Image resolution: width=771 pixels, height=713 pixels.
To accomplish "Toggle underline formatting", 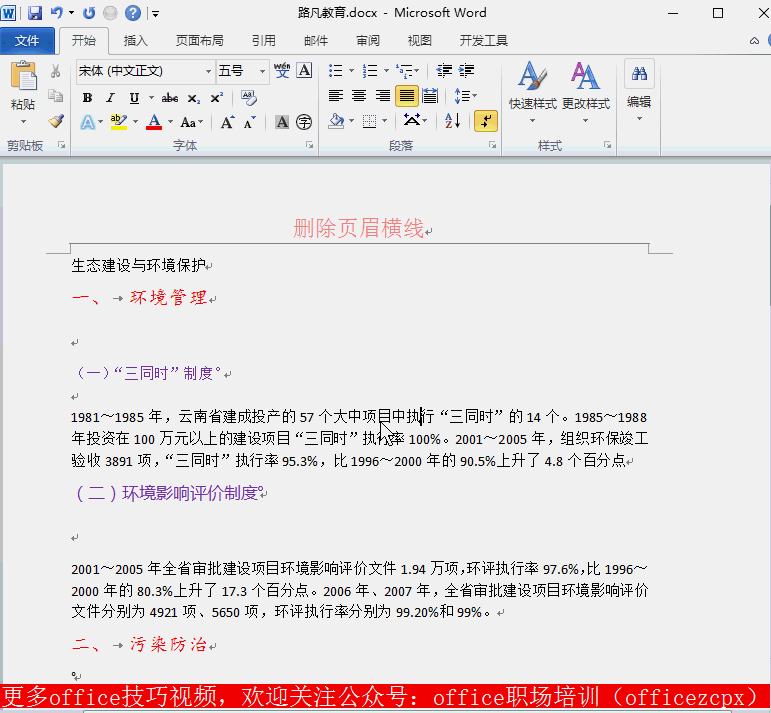I will coord(134,98).
